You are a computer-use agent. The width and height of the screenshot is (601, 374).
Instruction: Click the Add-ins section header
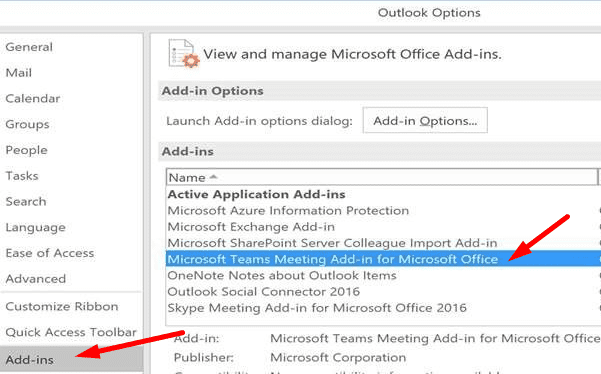pos(187,151)
